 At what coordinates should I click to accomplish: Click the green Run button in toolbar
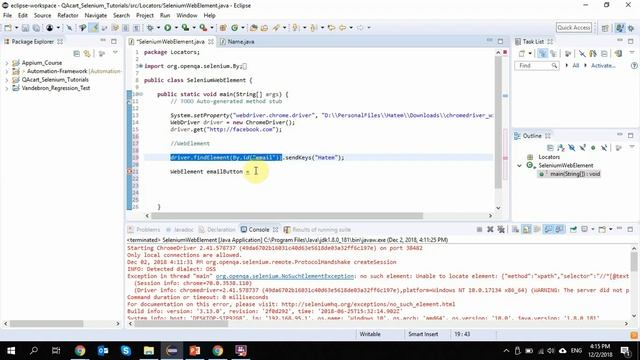pos(168,28)
